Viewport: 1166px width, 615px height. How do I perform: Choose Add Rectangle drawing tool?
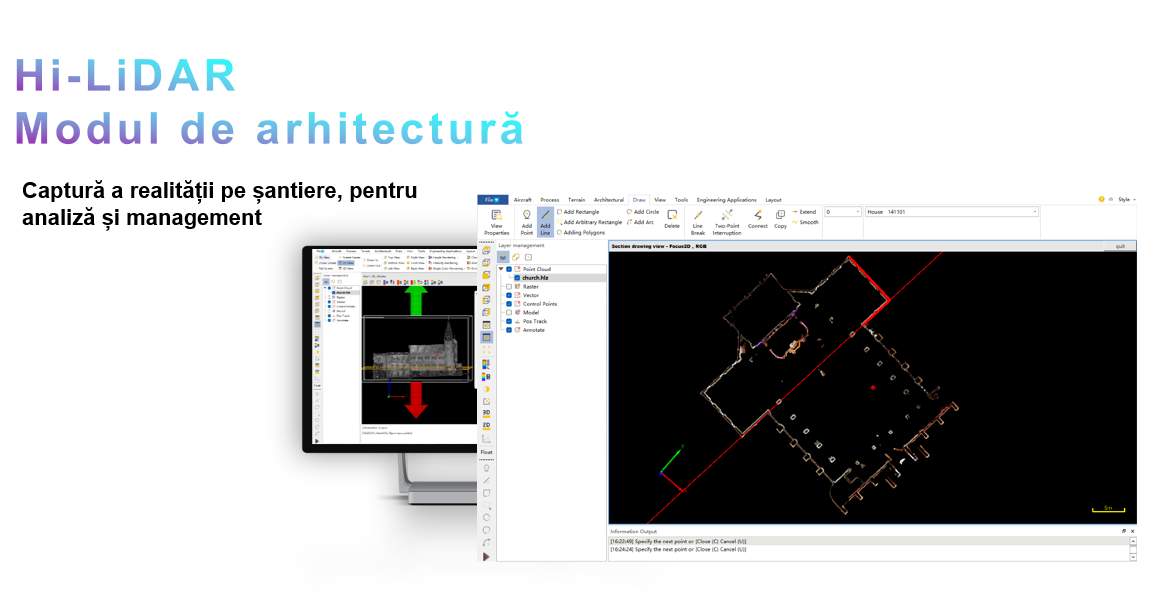(x=579, y=212)
